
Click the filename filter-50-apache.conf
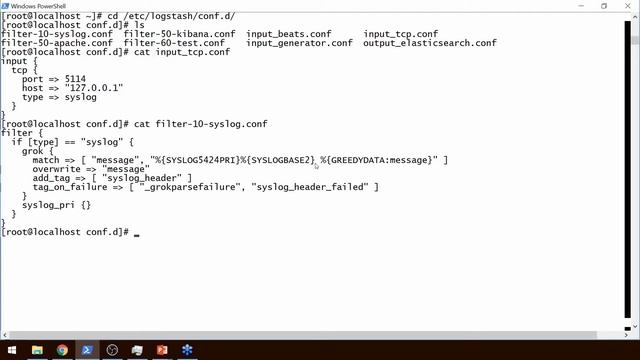point(57,43)
